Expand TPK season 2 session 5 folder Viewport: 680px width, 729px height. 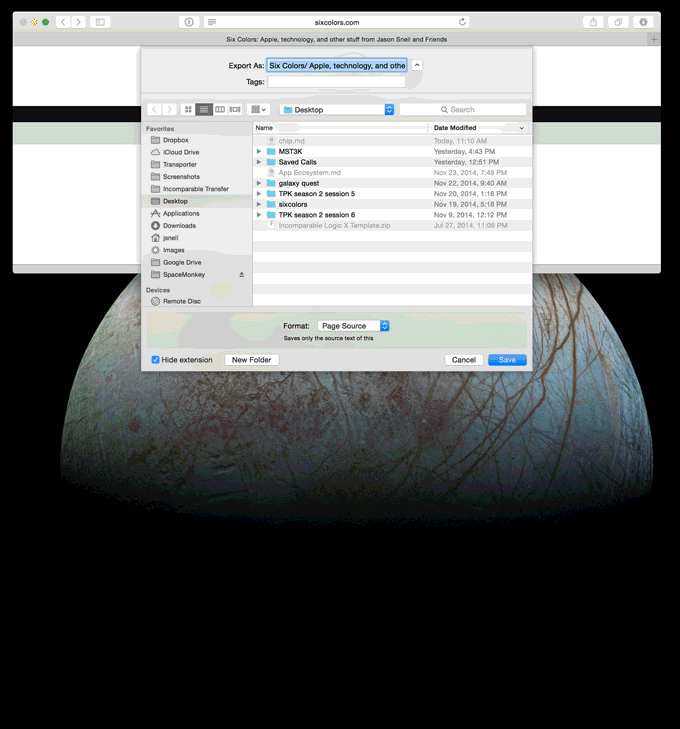pyautogui.click(x=259, y=194)
